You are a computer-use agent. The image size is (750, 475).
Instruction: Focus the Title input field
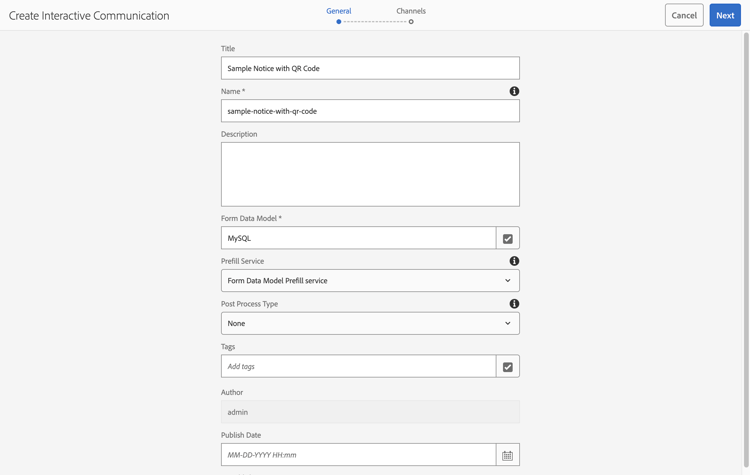click(x=370, y=68)
